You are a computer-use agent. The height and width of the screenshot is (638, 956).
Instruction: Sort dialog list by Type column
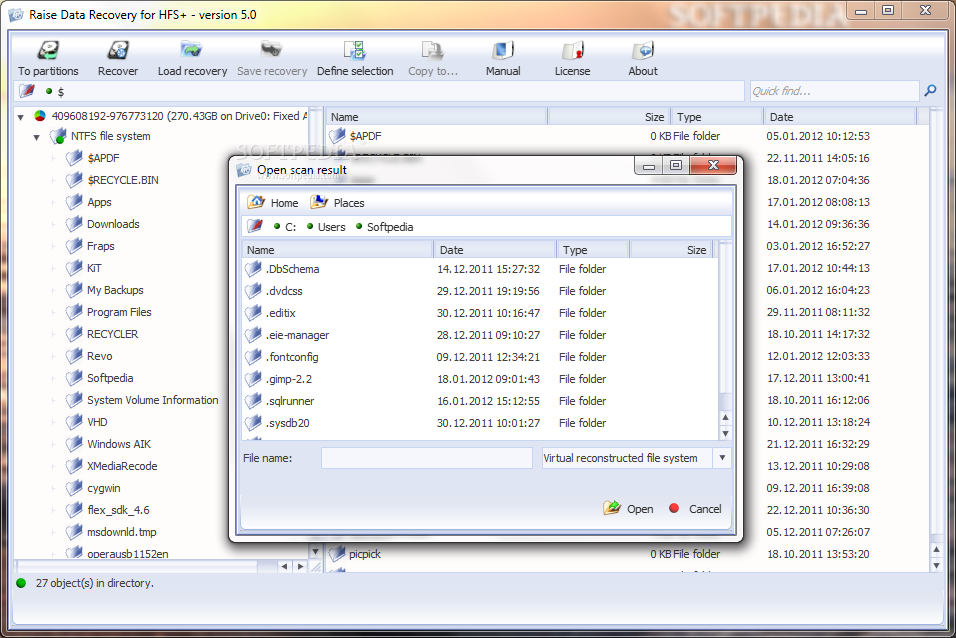tap(593, 249)
